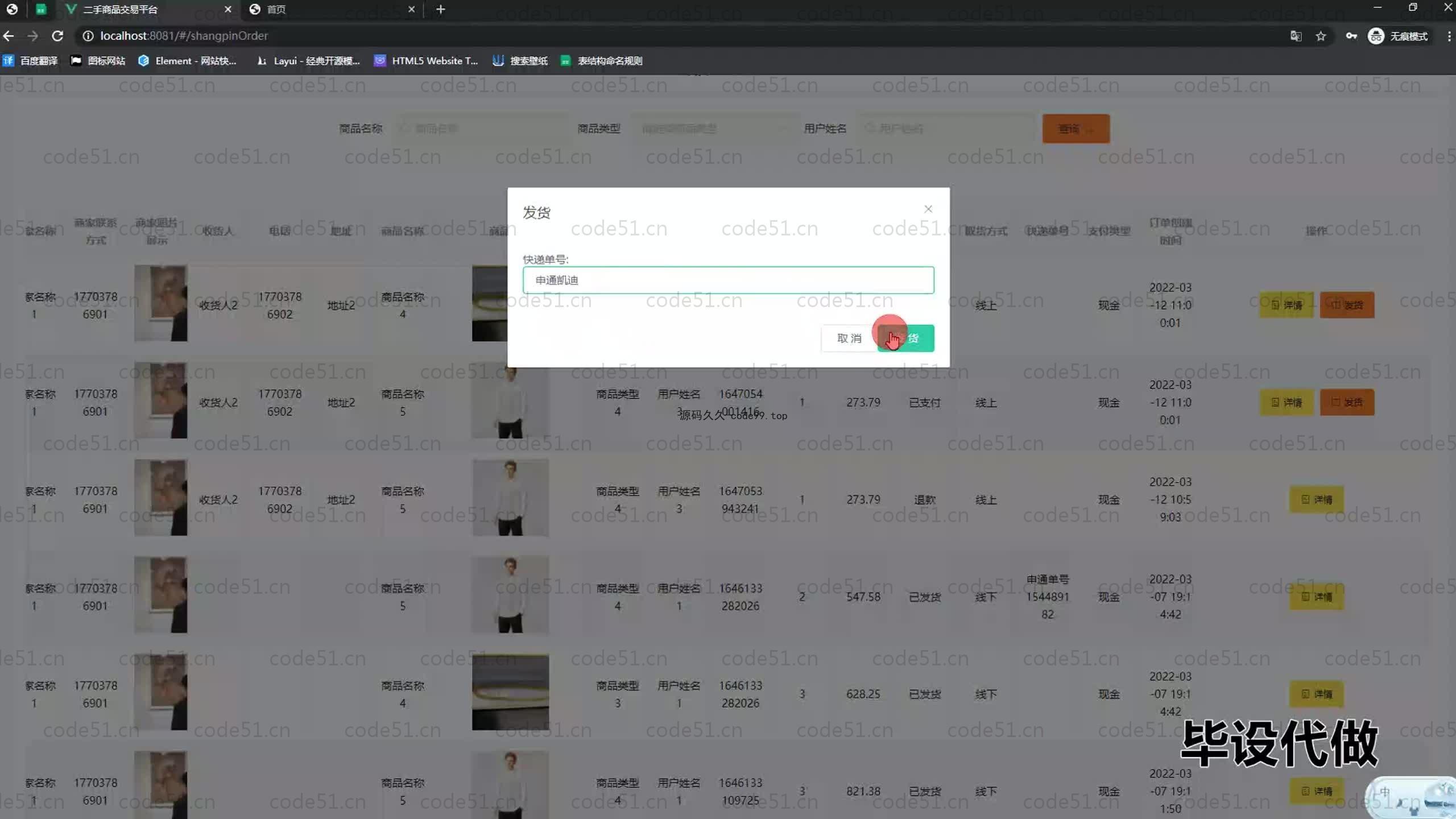This screenshot has width=1456, height=819.
Task: Click the password key icon
Action: 1351,36
